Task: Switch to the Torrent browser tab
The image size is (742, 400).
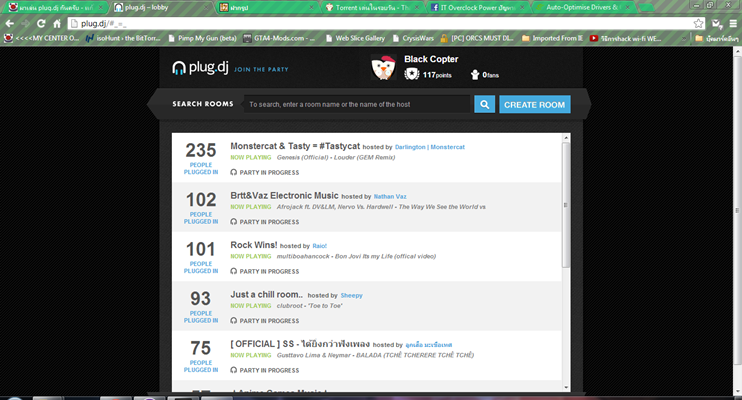Action: [372, 8]
